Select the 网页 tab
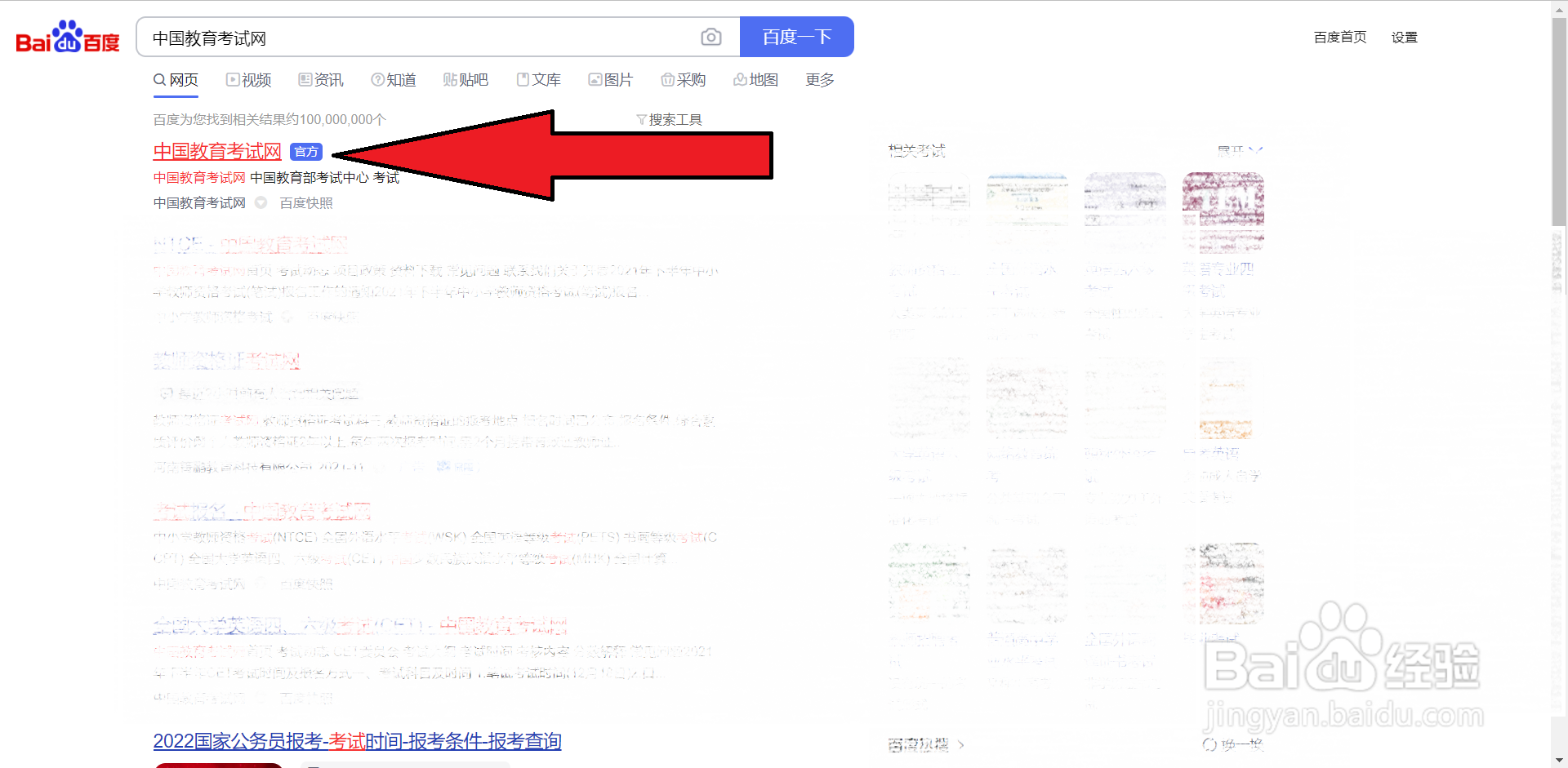Screen dimensions: 1568x768 click(x=176, y=80)
